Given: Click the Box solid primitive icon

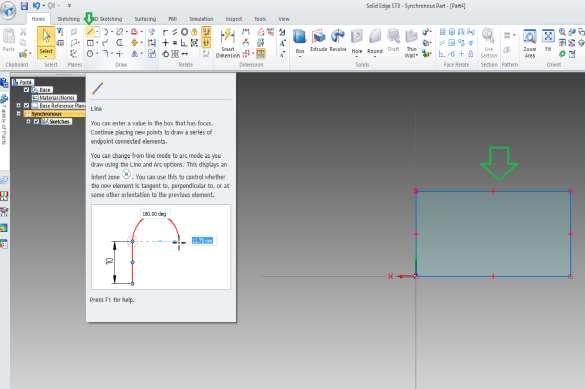Looking at the screenshot, I should [299, 37].
